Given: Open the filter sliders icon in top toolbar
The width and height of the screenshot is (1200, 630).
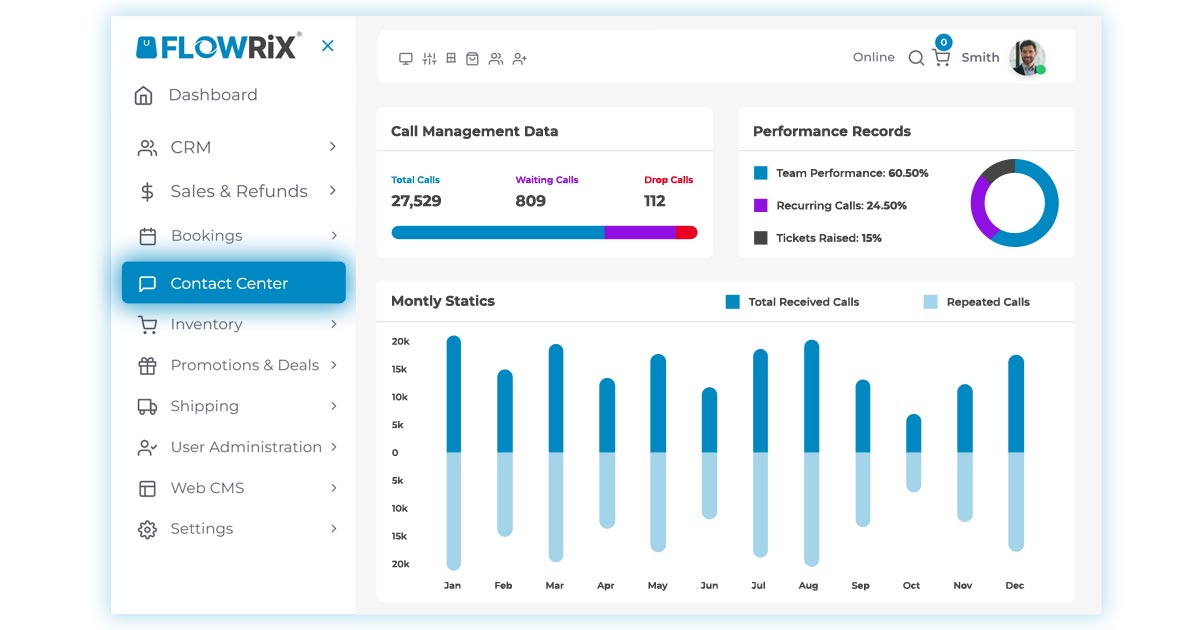Looking at the screenshot, I should pos(428,58).
